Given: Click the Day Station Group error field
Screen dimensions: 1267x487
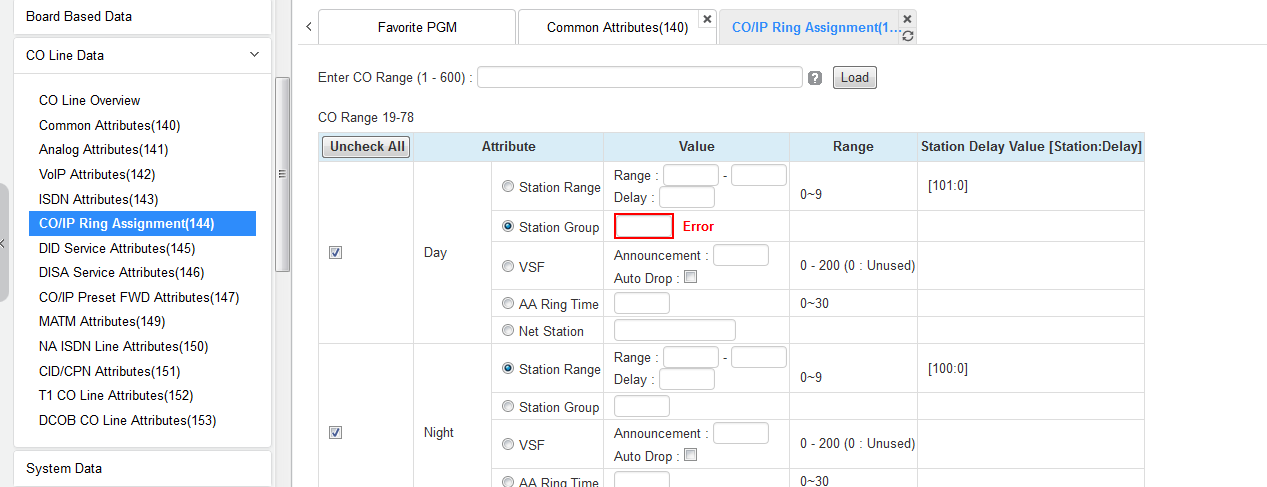Looking at the screenshot, I should 643,226.
